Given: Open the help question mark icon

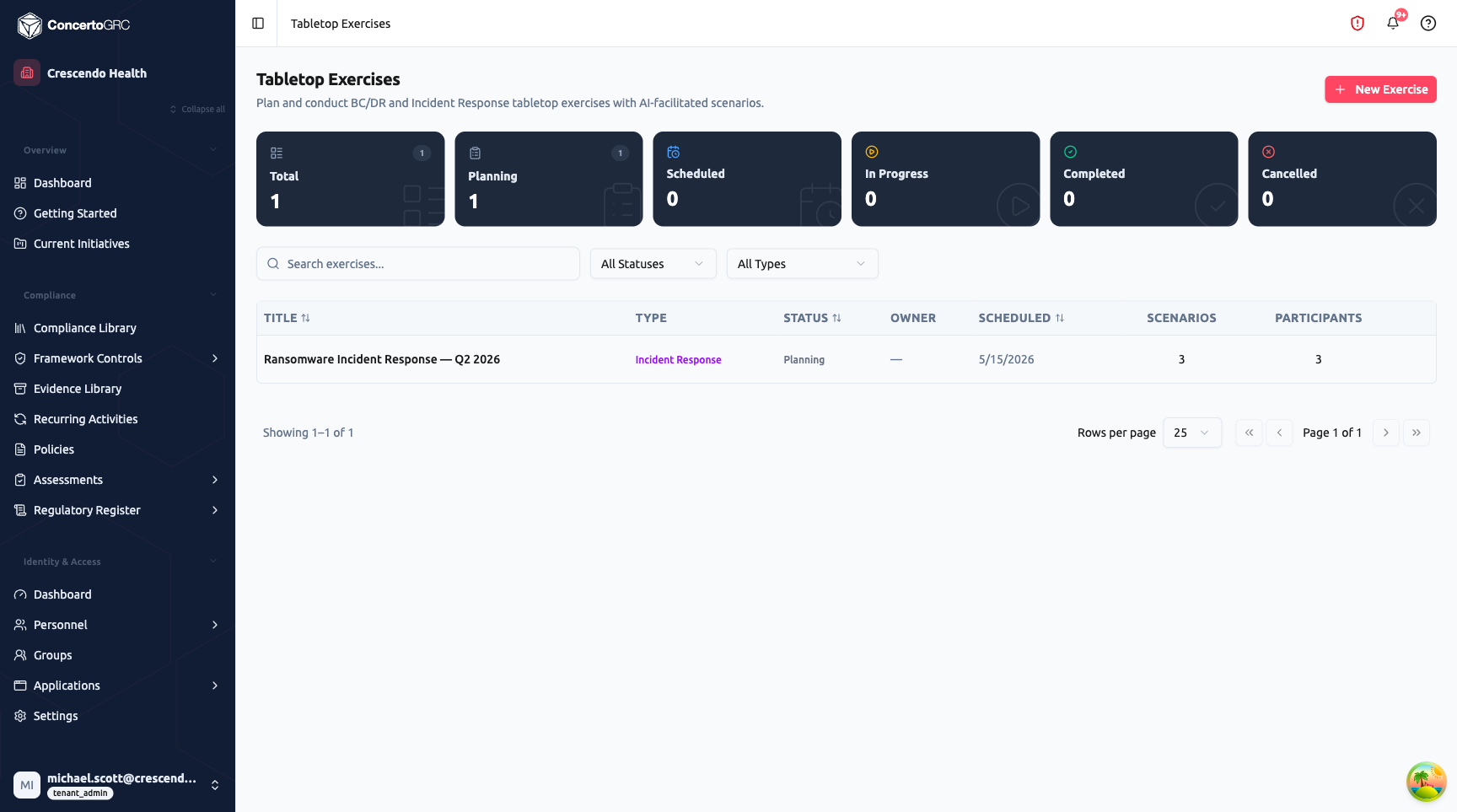Looking at the screenshot, I should pos(1428,24).
